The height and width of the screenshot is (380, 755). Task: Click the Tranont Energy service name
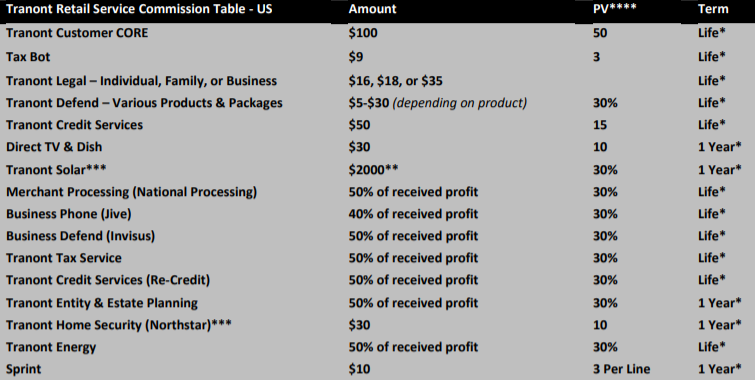pos(51,347)
